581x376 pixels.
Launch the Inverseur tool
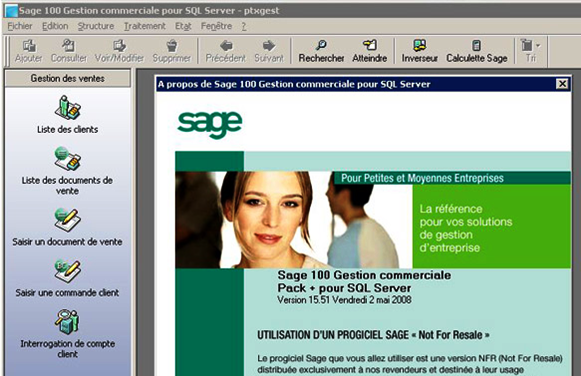coord(419,51)
